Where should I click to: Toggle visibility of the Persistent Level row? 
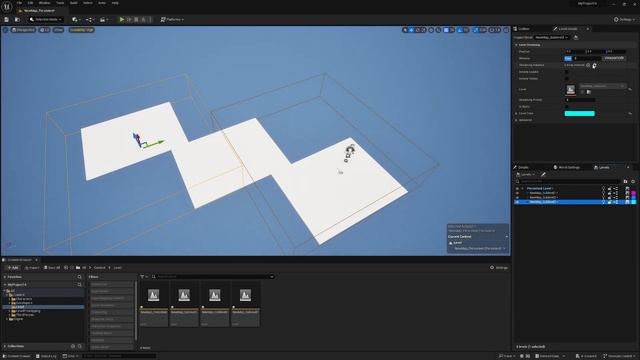click(517, 189)
